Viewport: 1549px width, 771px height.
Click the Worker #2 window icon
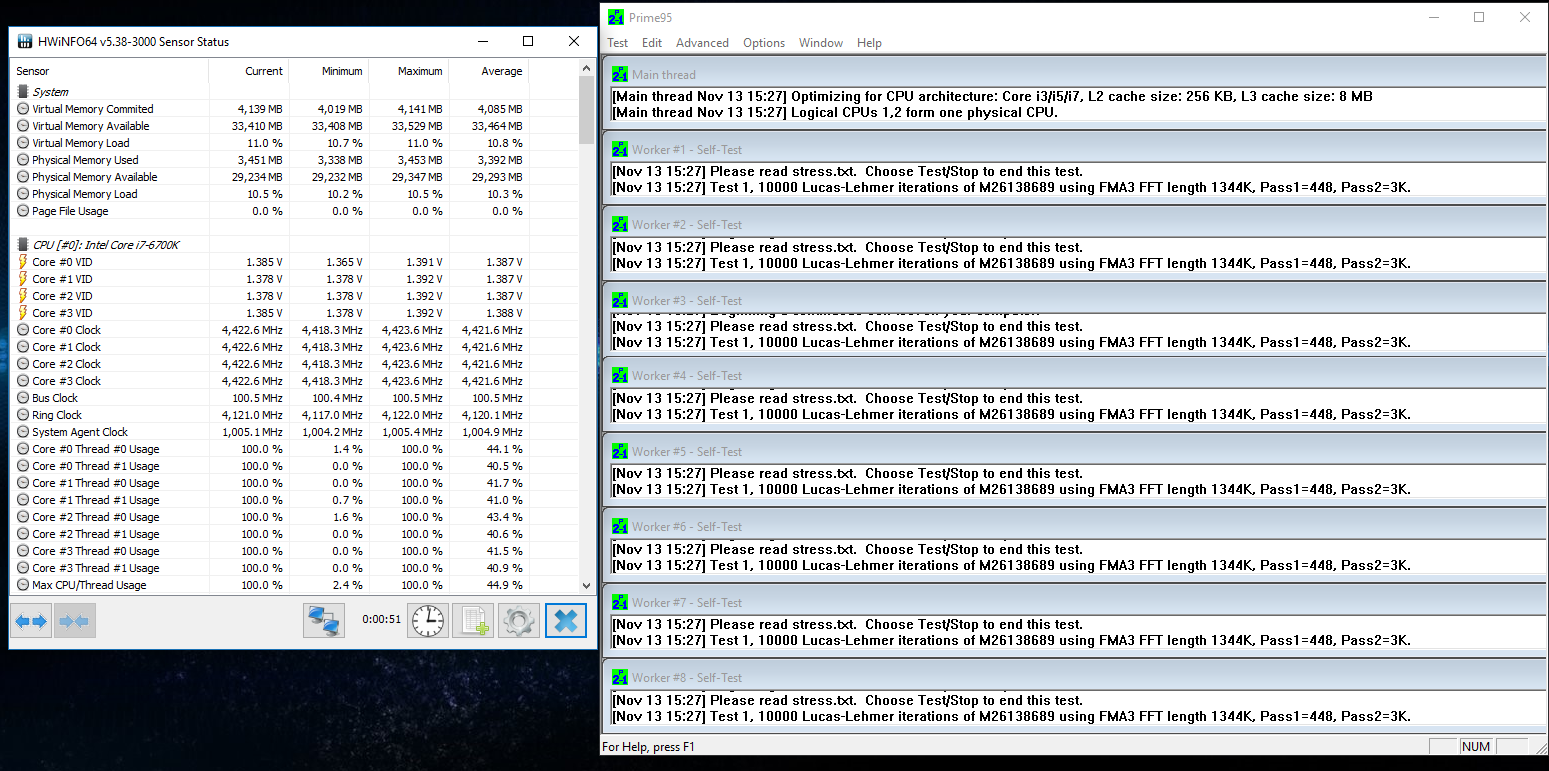tap(620, 225)
